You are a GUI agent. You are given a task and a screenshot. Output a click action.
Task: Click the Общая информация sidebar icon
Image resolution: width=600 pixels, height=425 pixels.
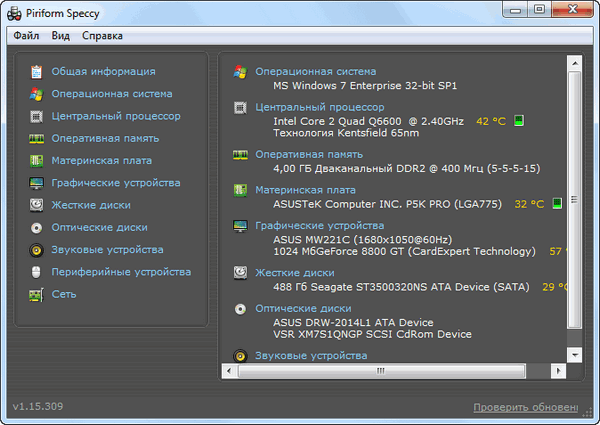[x=36, y=72]
